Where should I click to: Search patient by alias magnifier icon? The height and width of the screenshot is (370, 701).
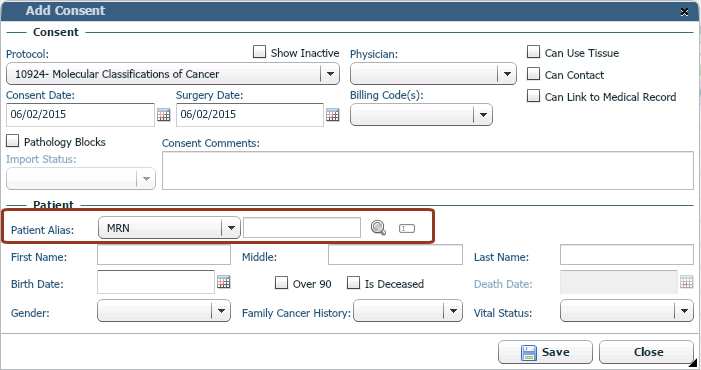(x=378, y=228)
